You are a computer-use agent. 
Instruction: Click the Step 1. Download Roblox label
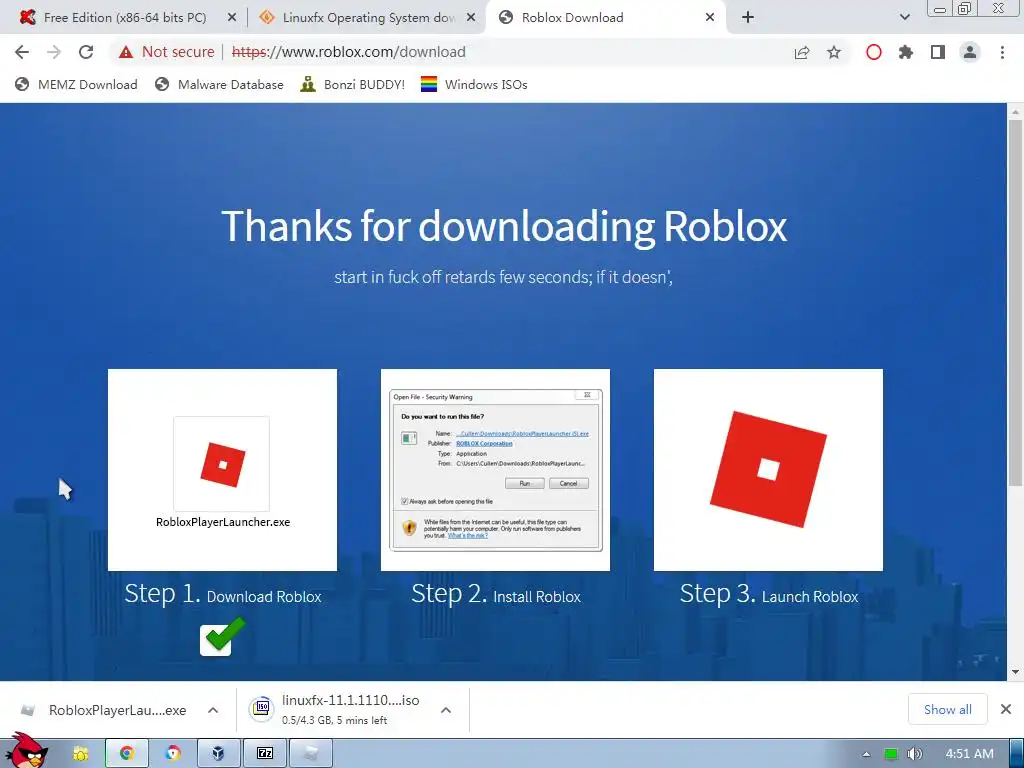(223, 594)
